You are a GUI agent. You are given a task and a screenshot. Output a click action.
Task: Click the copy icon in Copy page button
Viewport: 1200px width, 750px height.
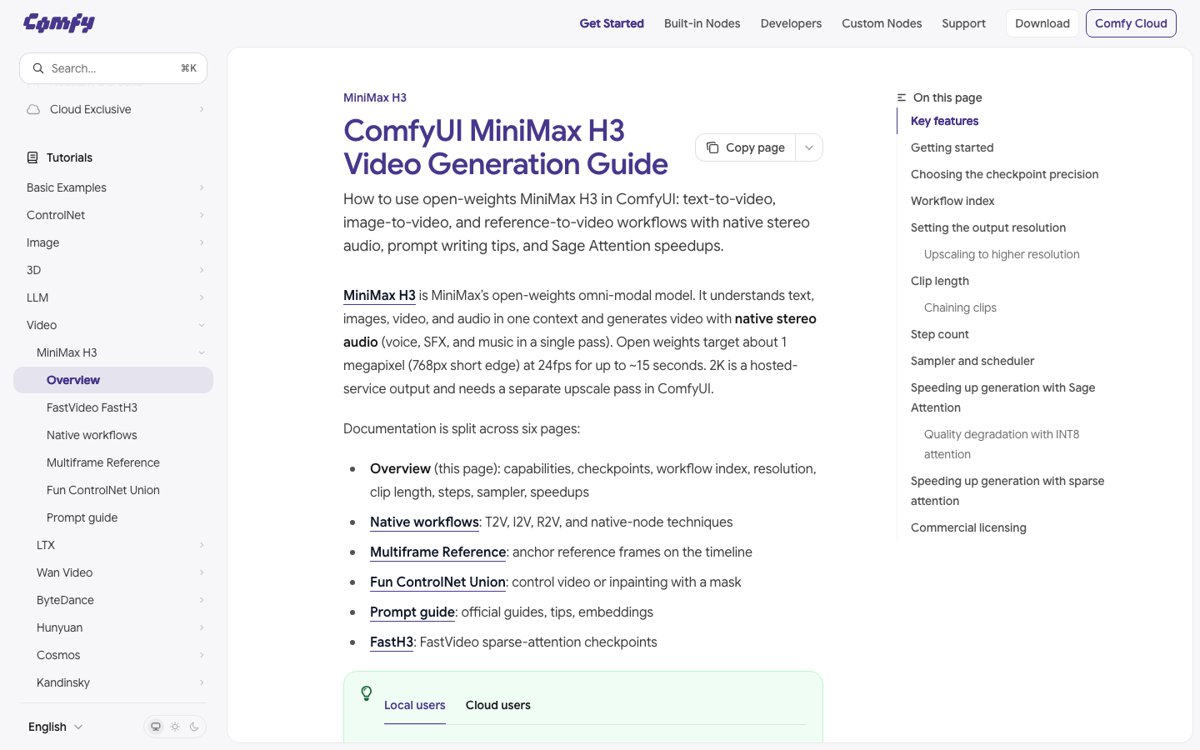coord(712,148)
